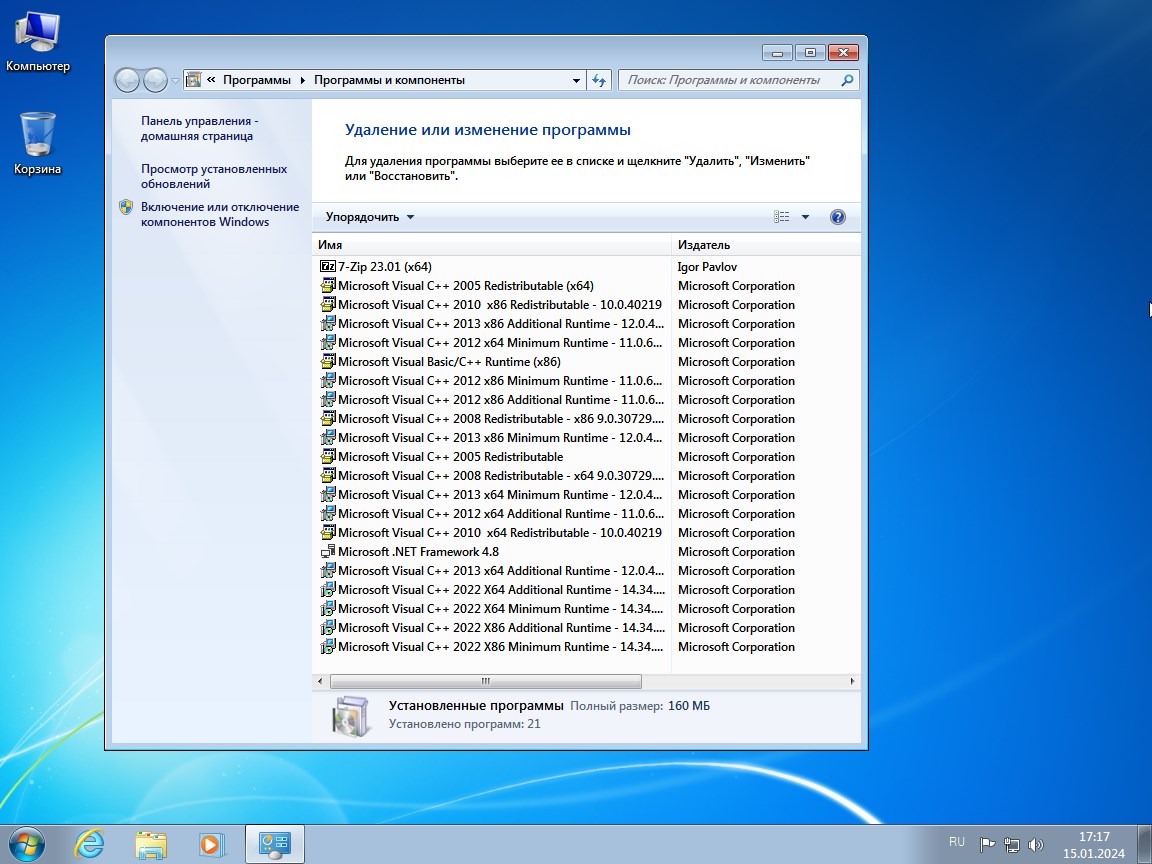The width and height of the screenshot is (1152, 864).
Task: Open Включение или отключение компонентов Windows
Action: click(220, 215)
